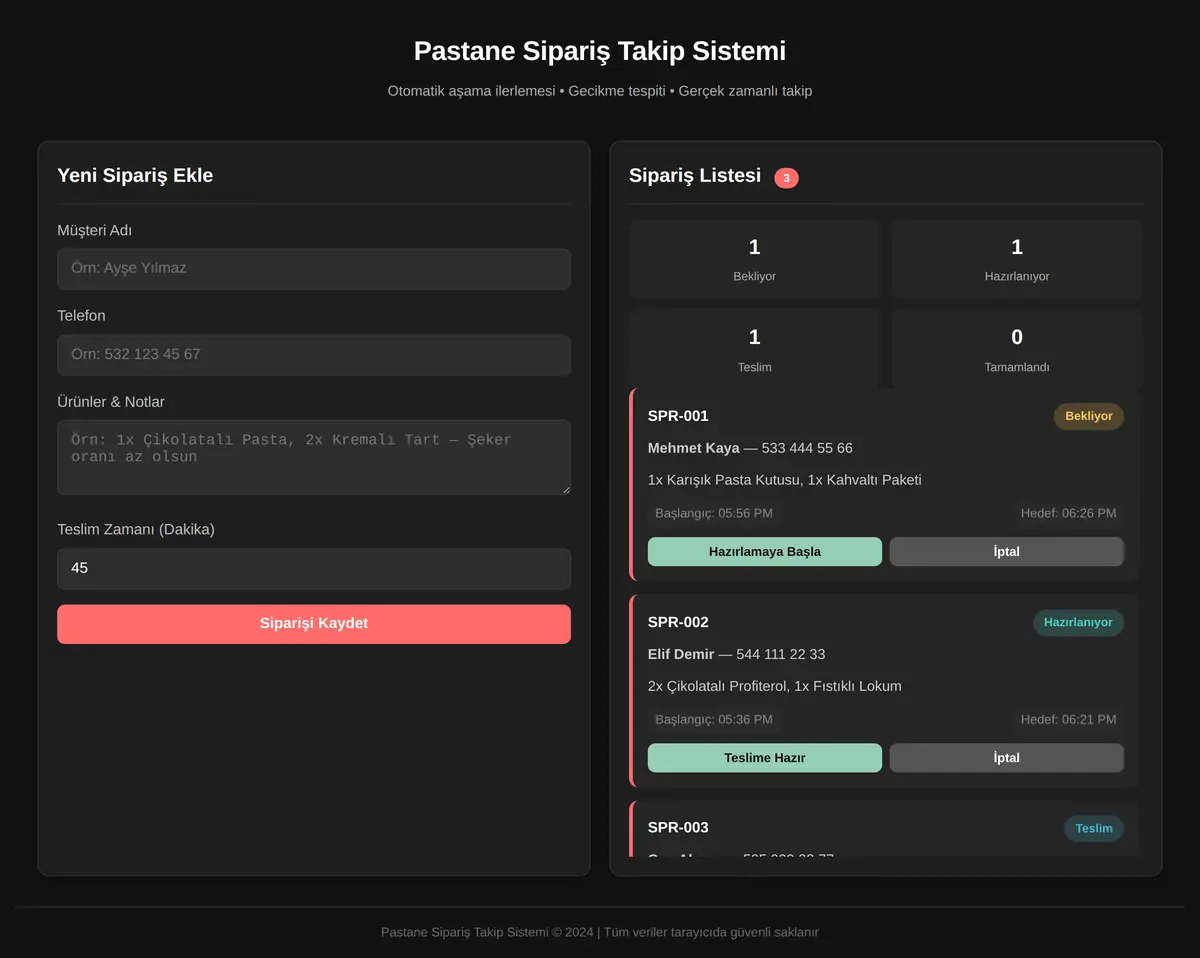Click the items text '2x Çikolatalı Profiterol'
The width and height of the screenshot is (1200, 958).
717,686
